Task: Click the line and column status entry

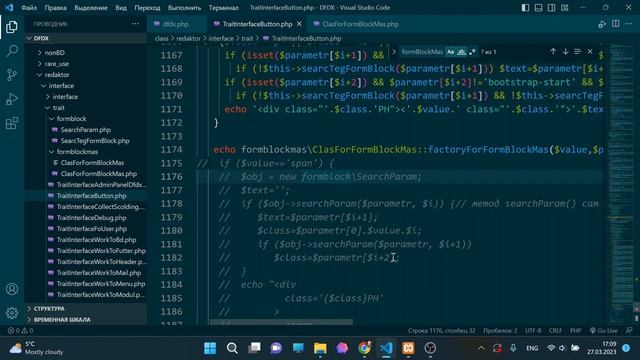Action: (x=441, y=331)
